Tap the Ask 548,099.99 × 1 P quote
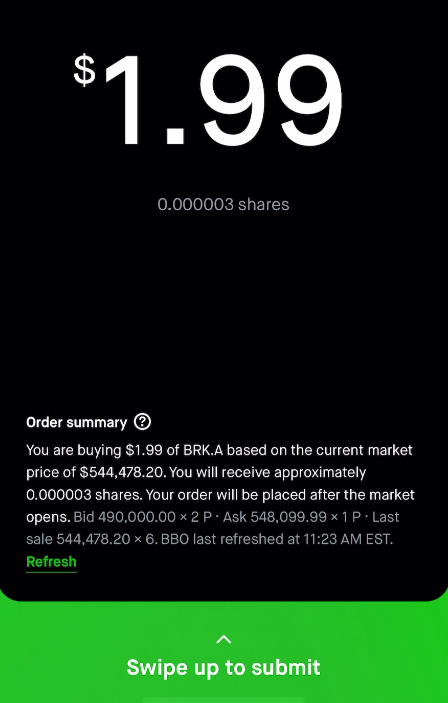This screenshot has width=448, height=703. point(291,517)
